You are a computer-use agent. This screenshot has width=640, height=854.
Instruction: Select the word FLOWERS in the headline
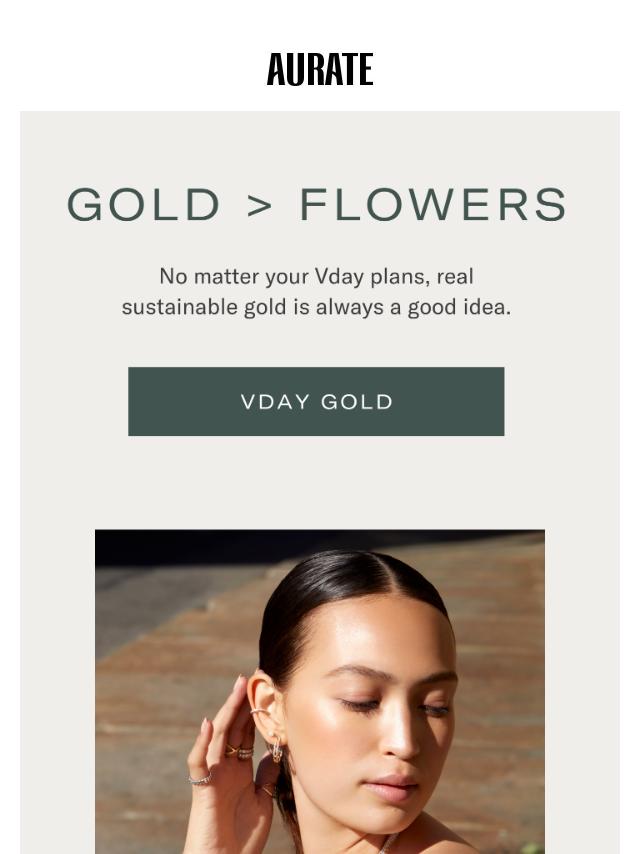[x=434, y=205]
